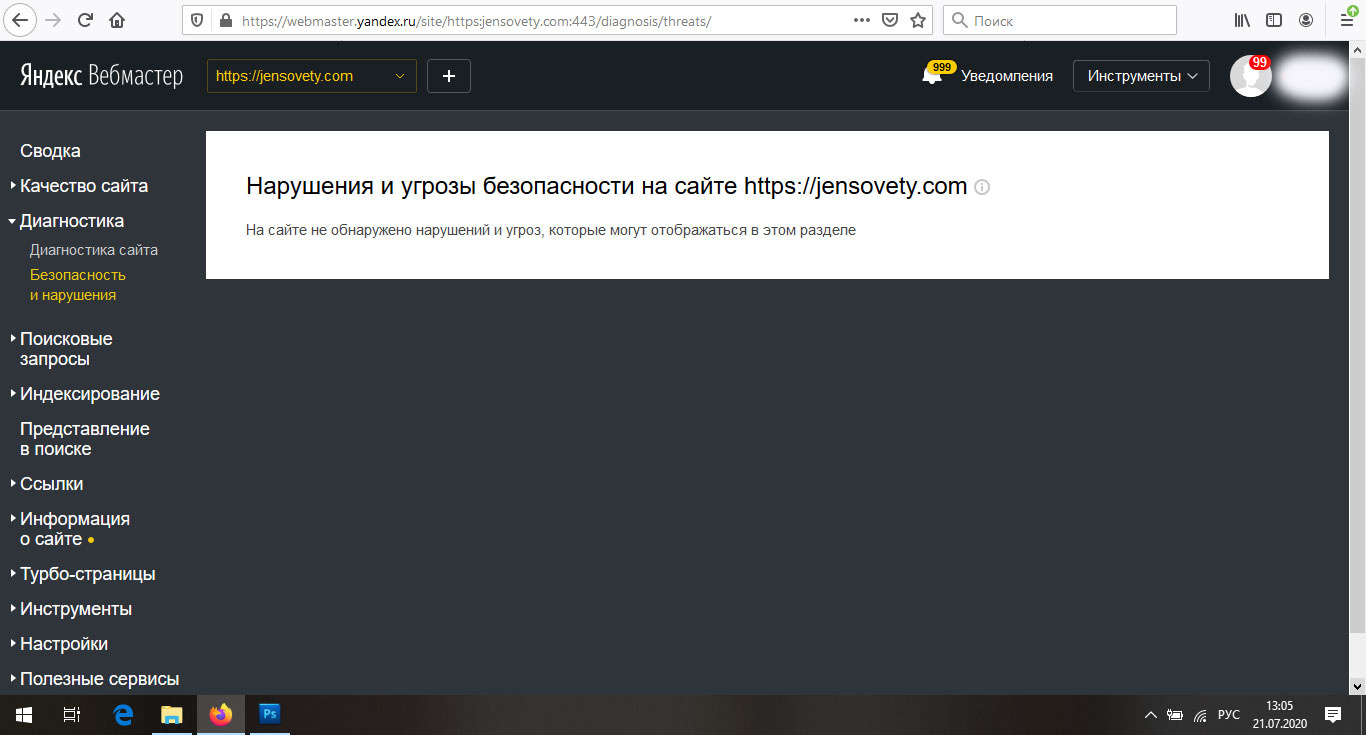Show hidden tray icons chevron

click(x=1150, y=715)
